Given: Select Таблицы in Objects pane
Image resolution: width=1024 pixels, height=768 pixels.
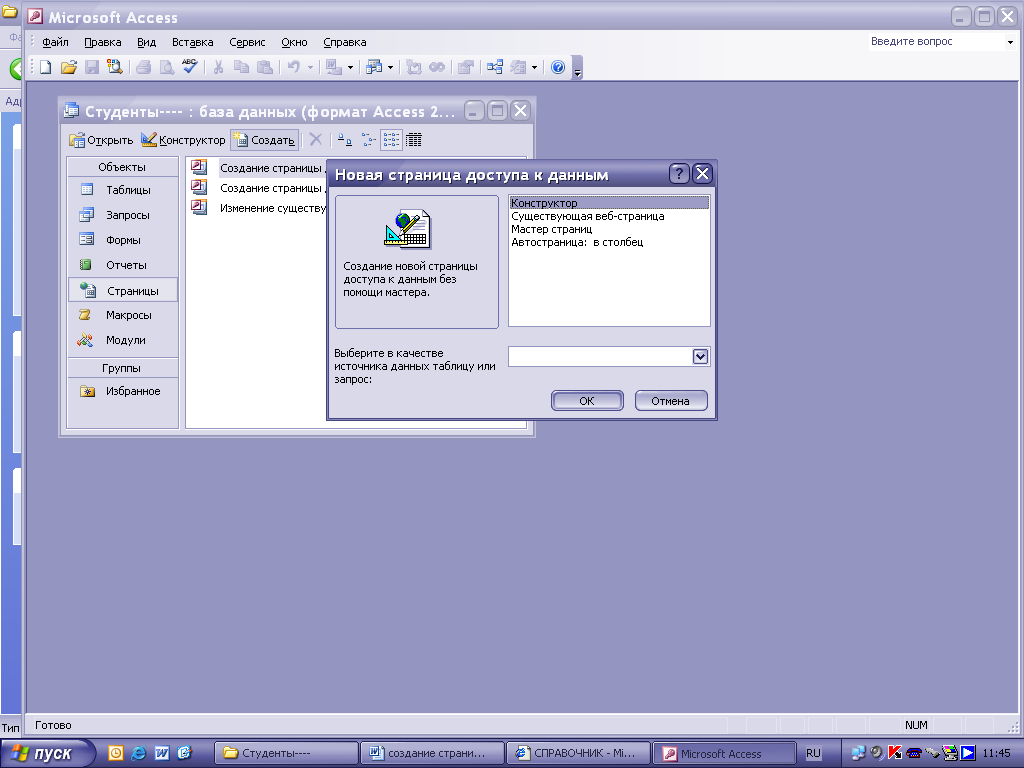Looking at the screenshot, I should point(122,190).
